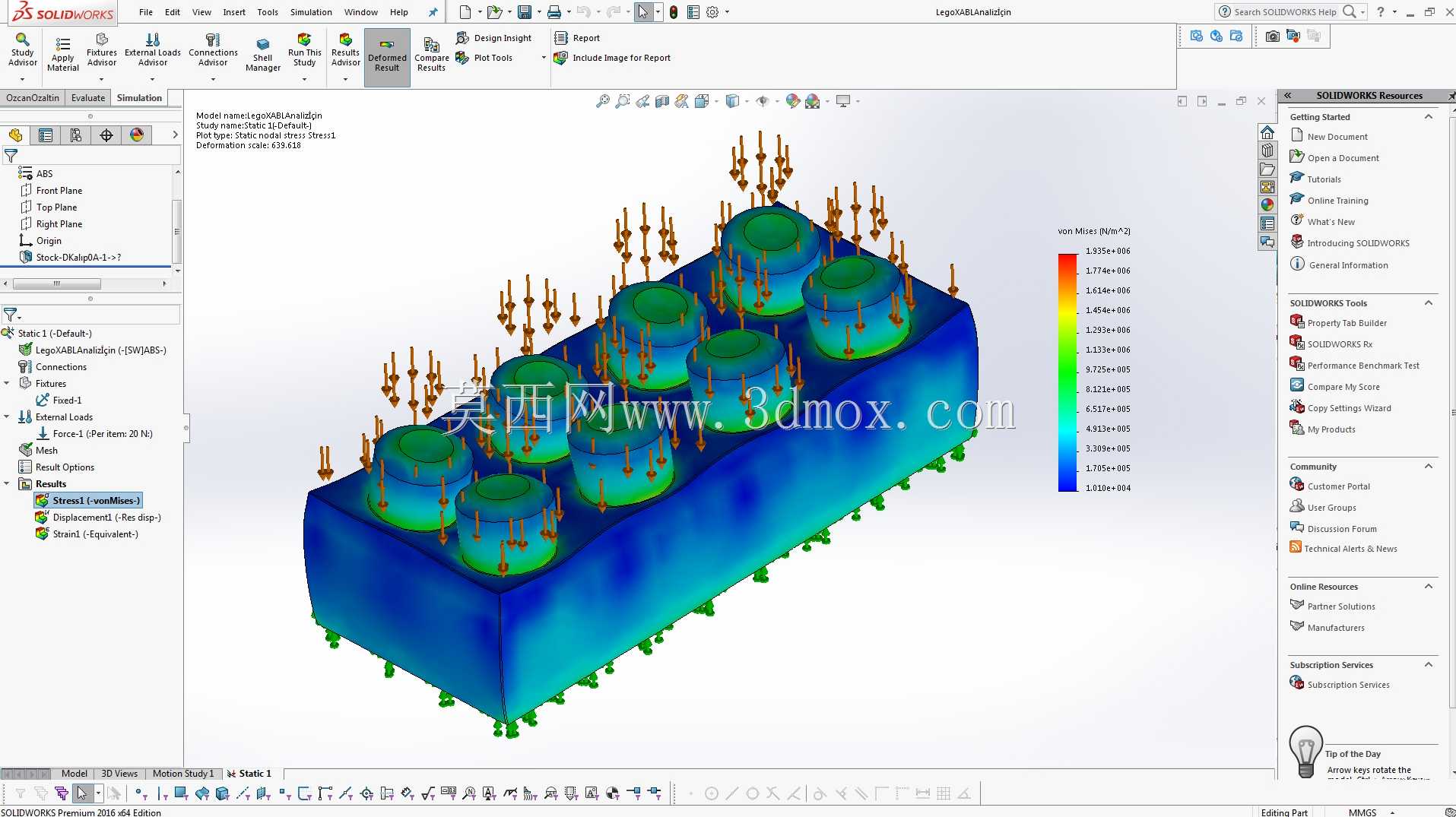Click the von Mises color legend bar
1456x817 pixels.
(1067, 372)
